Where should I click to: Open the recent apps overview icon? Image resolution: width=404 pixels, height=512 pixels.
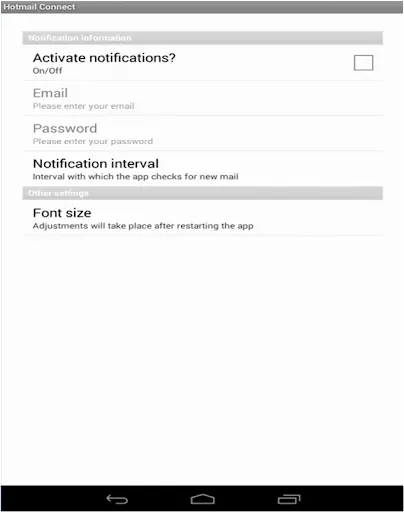click(x=289, y=499)
